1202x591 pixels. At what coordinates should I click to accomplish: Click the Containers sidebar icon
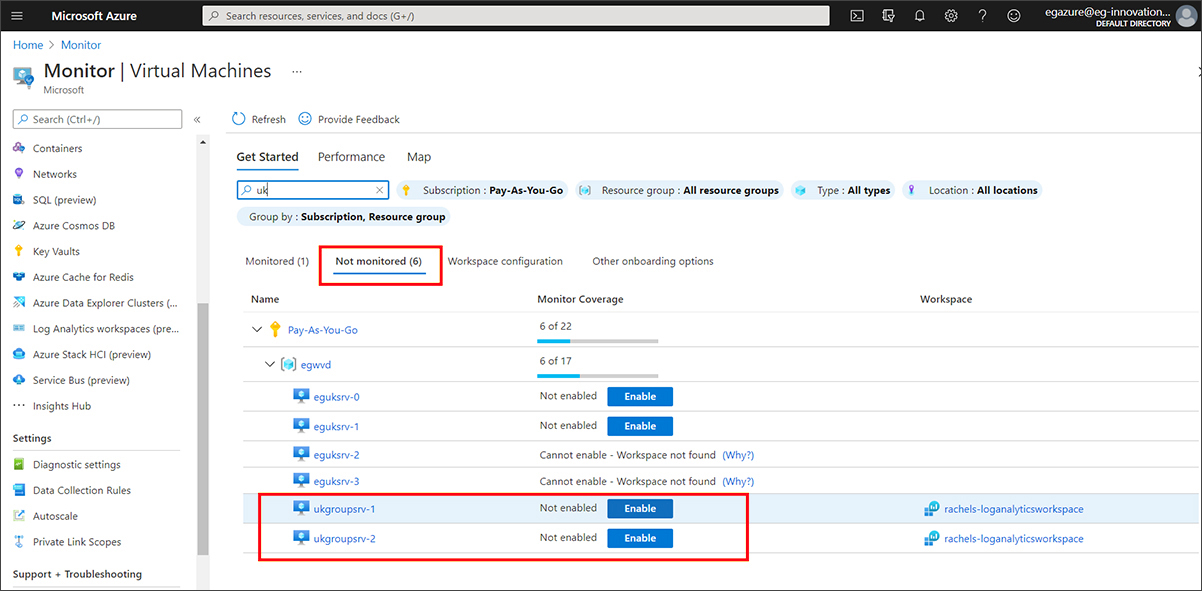[x=19, y=148]
